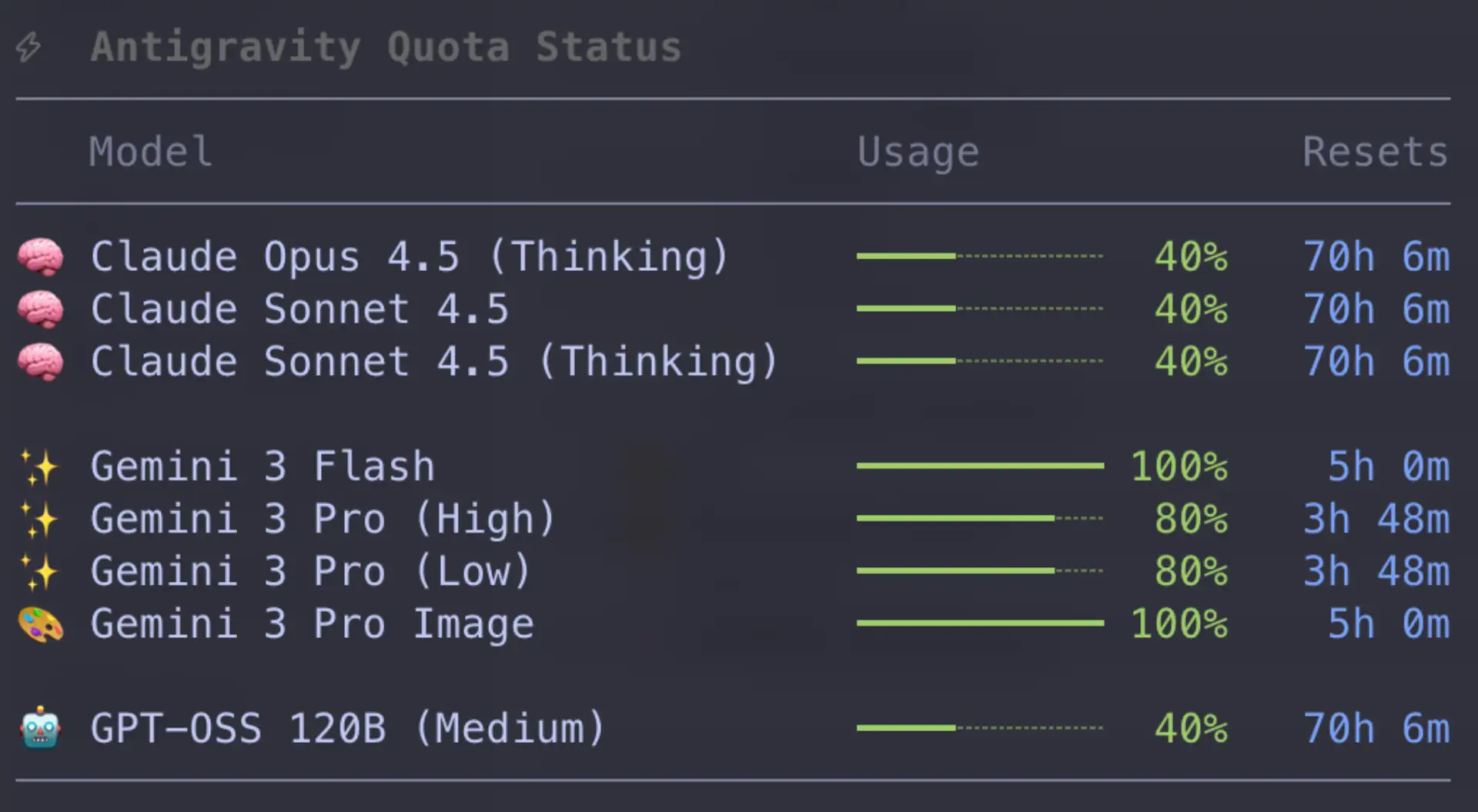Click the 70h 6m reset for GPT-OSS 120B

tap(1376, 728)
